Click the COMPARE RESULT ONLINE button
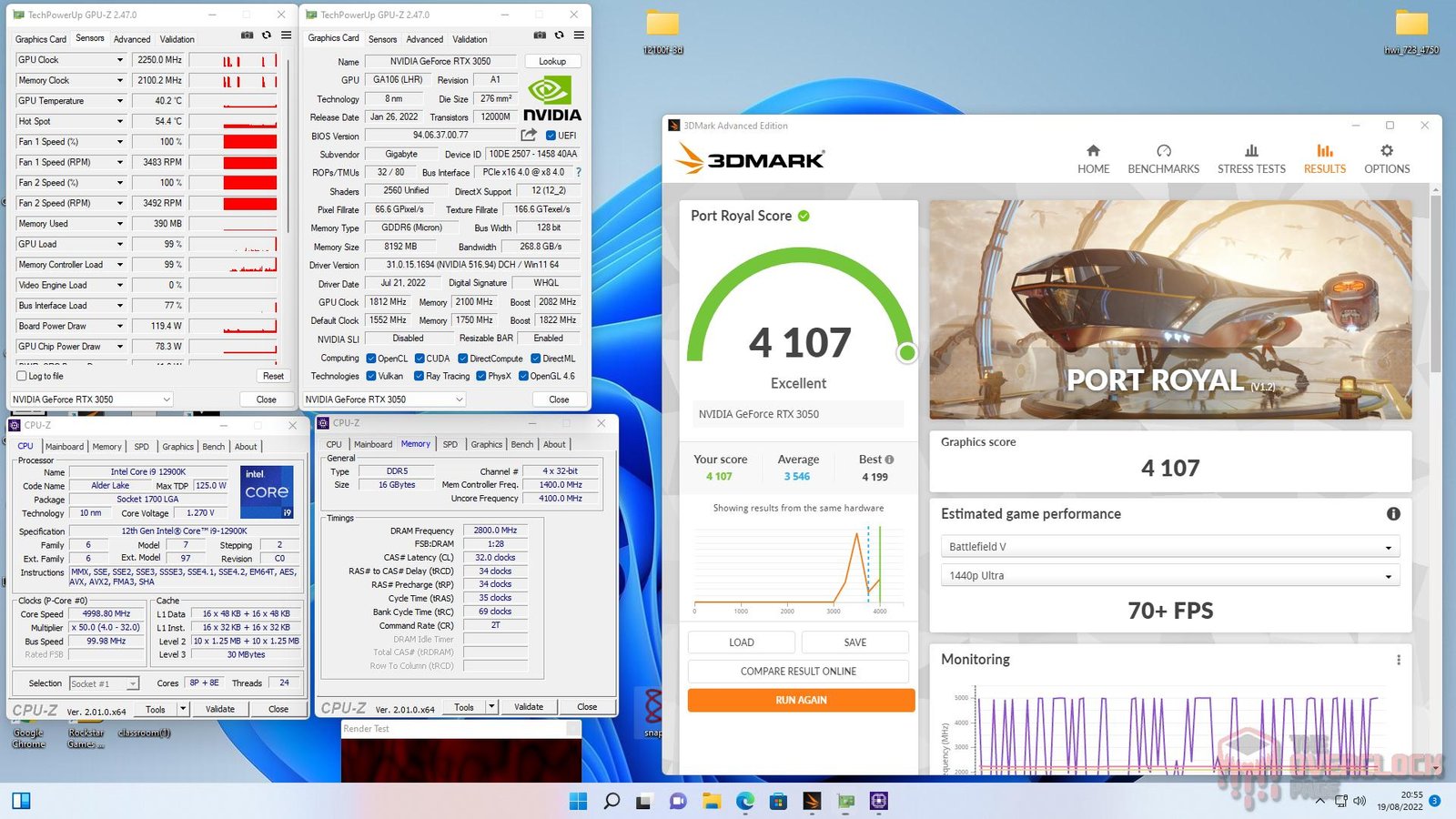The height and width of the screenshot is (819, 1456). [798, 672]
